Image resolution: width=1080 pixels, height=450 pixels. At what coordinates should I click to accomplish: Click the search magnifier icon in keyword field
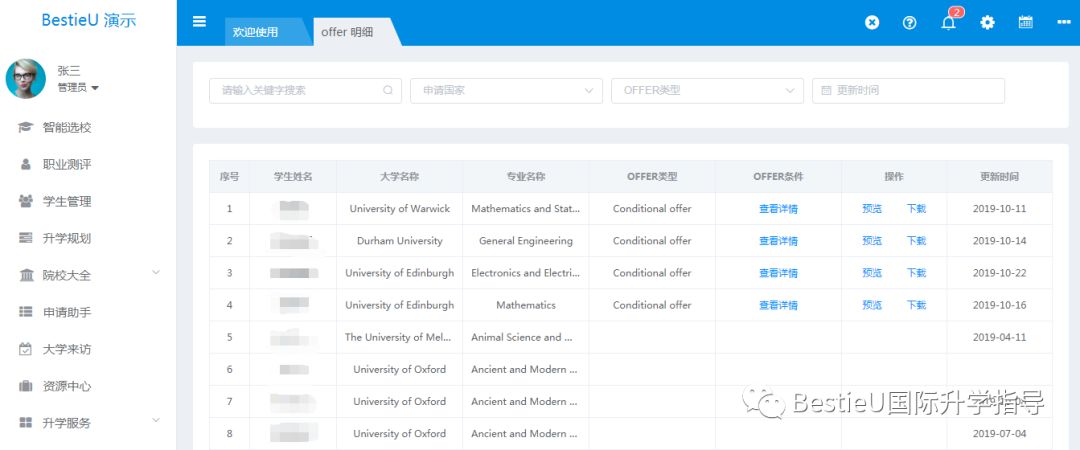(x=388, y=90)
